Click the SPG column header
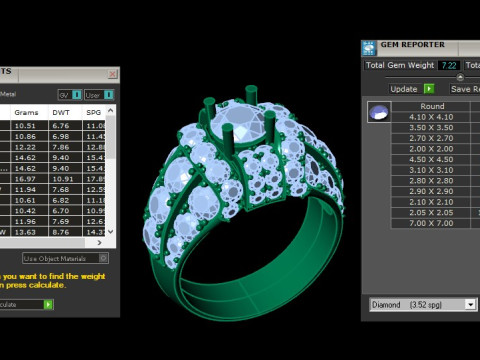The width and height of the screenshot is (480, 360). tap(94, 112)
